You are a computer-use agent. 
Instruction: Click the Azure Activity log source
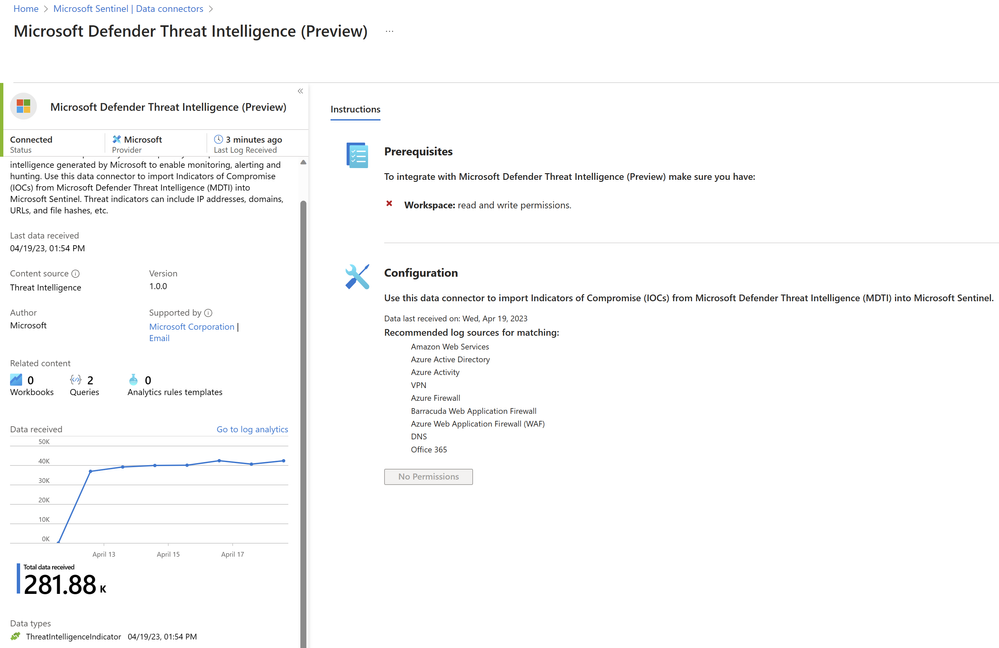435,372
